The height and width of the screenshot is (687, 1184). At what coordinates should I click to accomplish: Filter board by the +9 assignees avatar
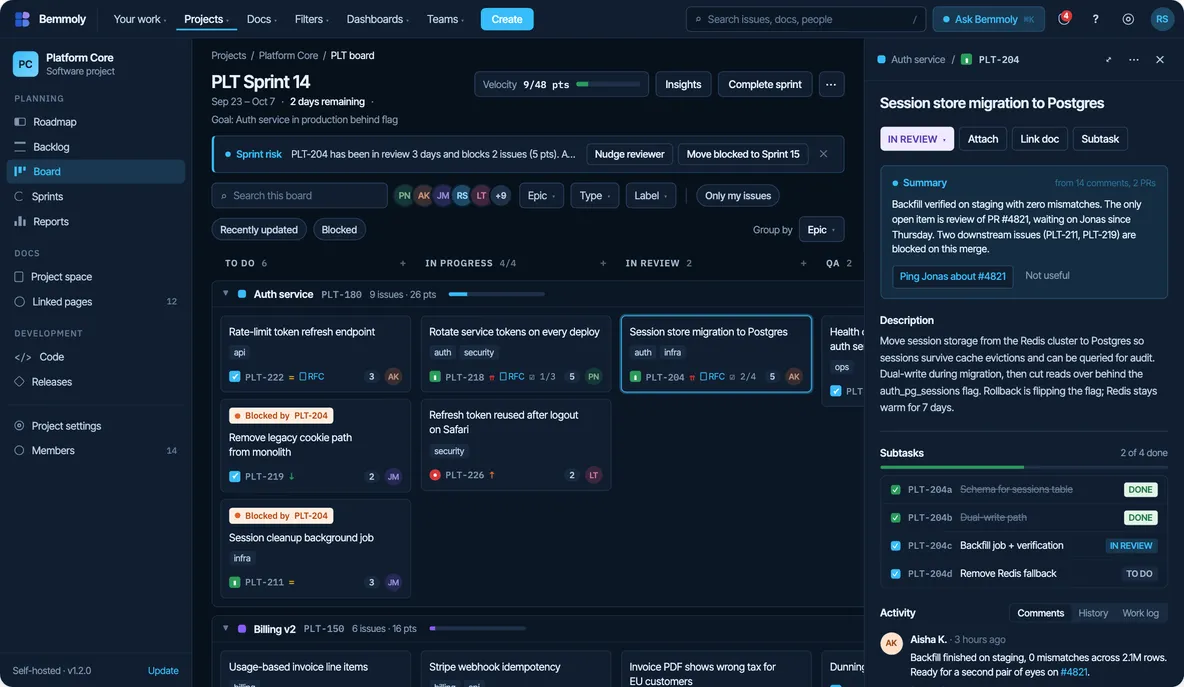tap(501, 196)
